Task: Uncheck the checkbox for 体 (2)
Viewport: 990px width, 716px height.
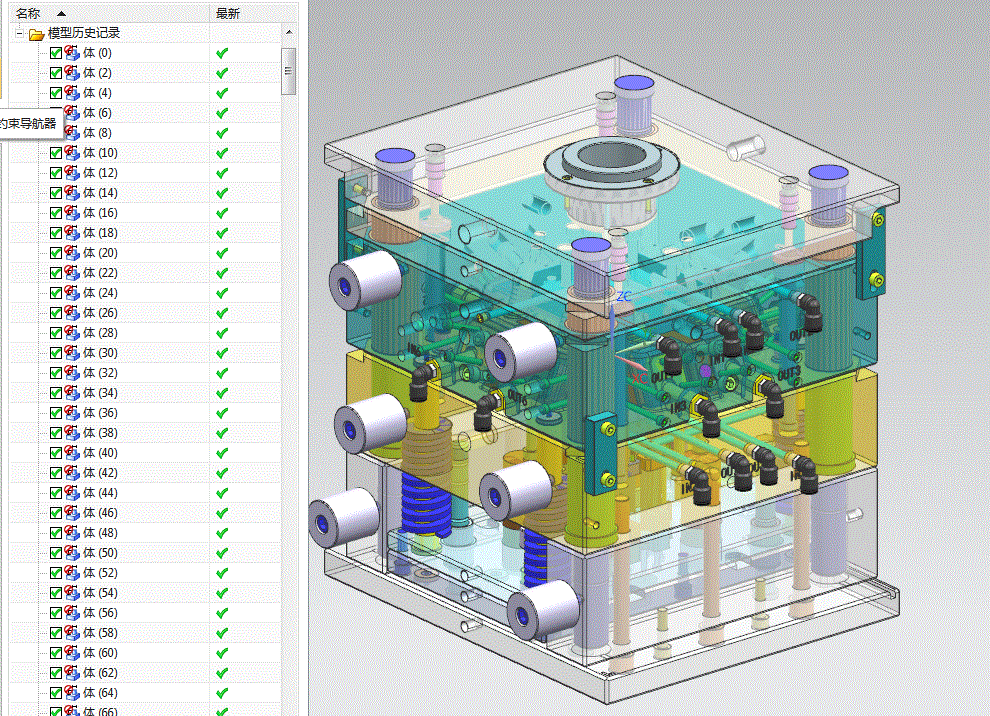Action: (56, 73)
